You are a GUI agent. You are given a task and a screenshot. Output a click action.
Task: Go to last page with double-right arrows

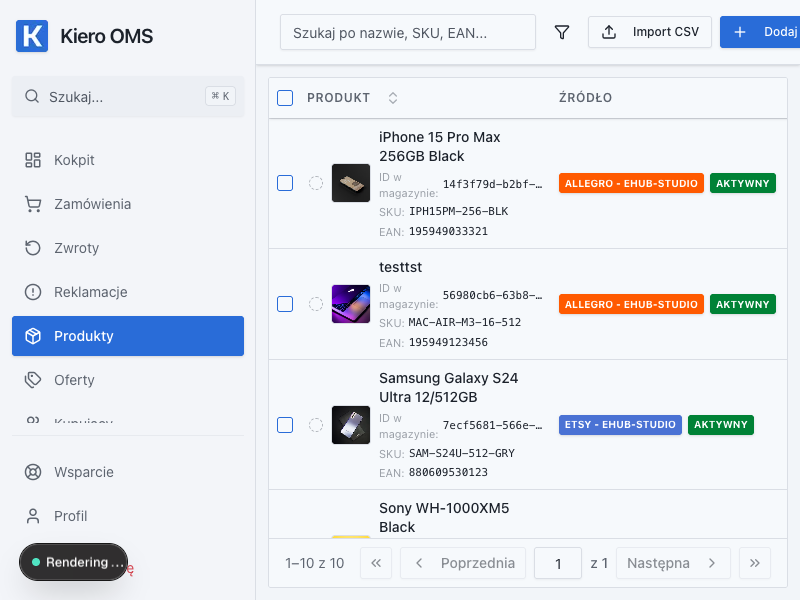coord(755,563)
